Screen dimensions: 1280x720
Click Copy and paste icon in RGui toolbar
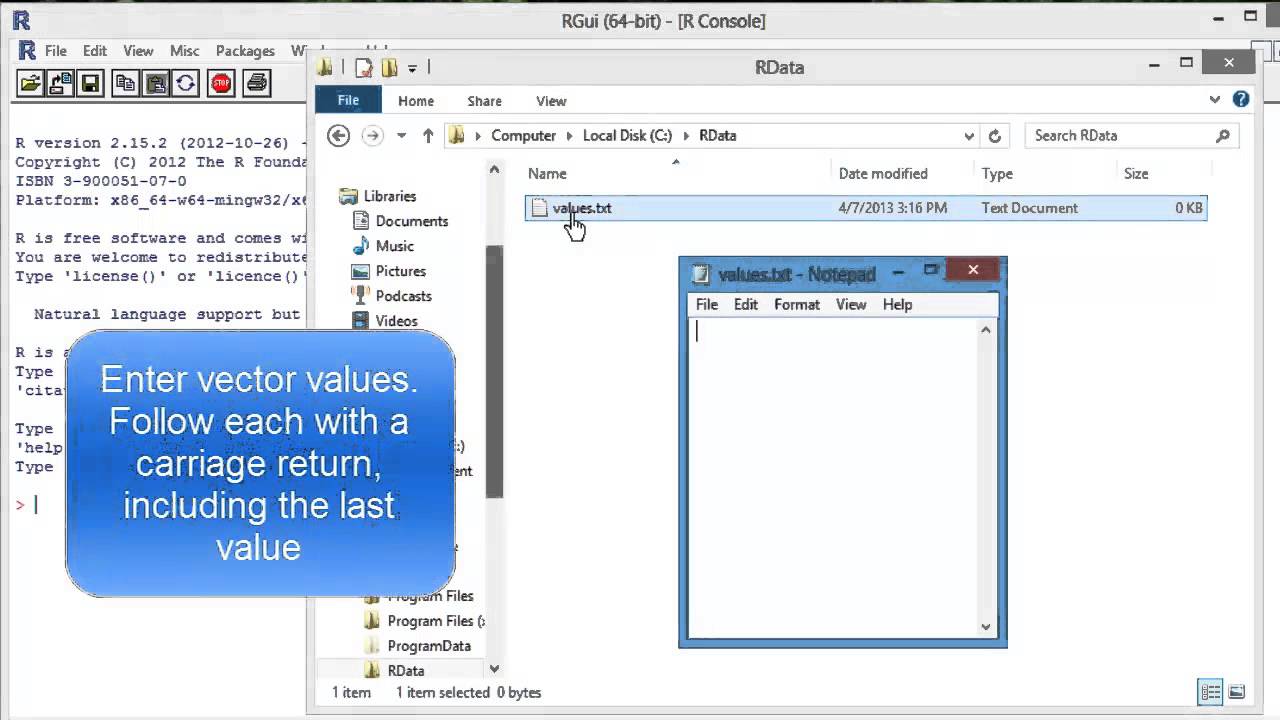[185, 83]
